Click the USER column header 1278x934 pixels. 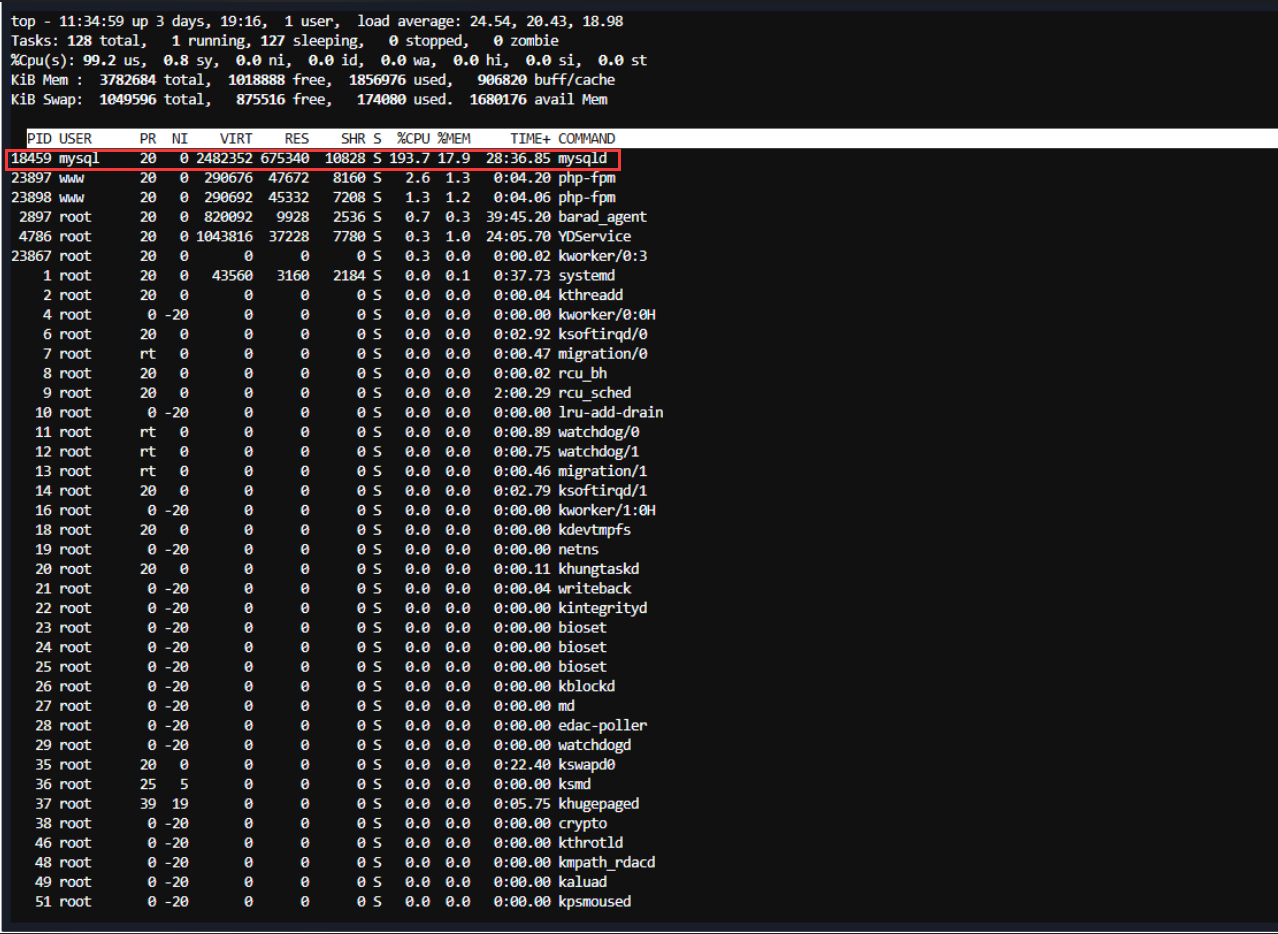click(75, 138)
